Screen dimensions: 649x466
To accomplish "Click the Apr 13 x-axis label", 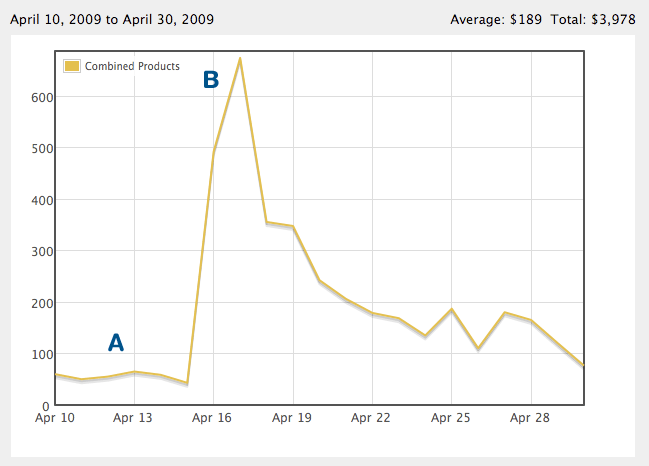I will click(133, 418).
